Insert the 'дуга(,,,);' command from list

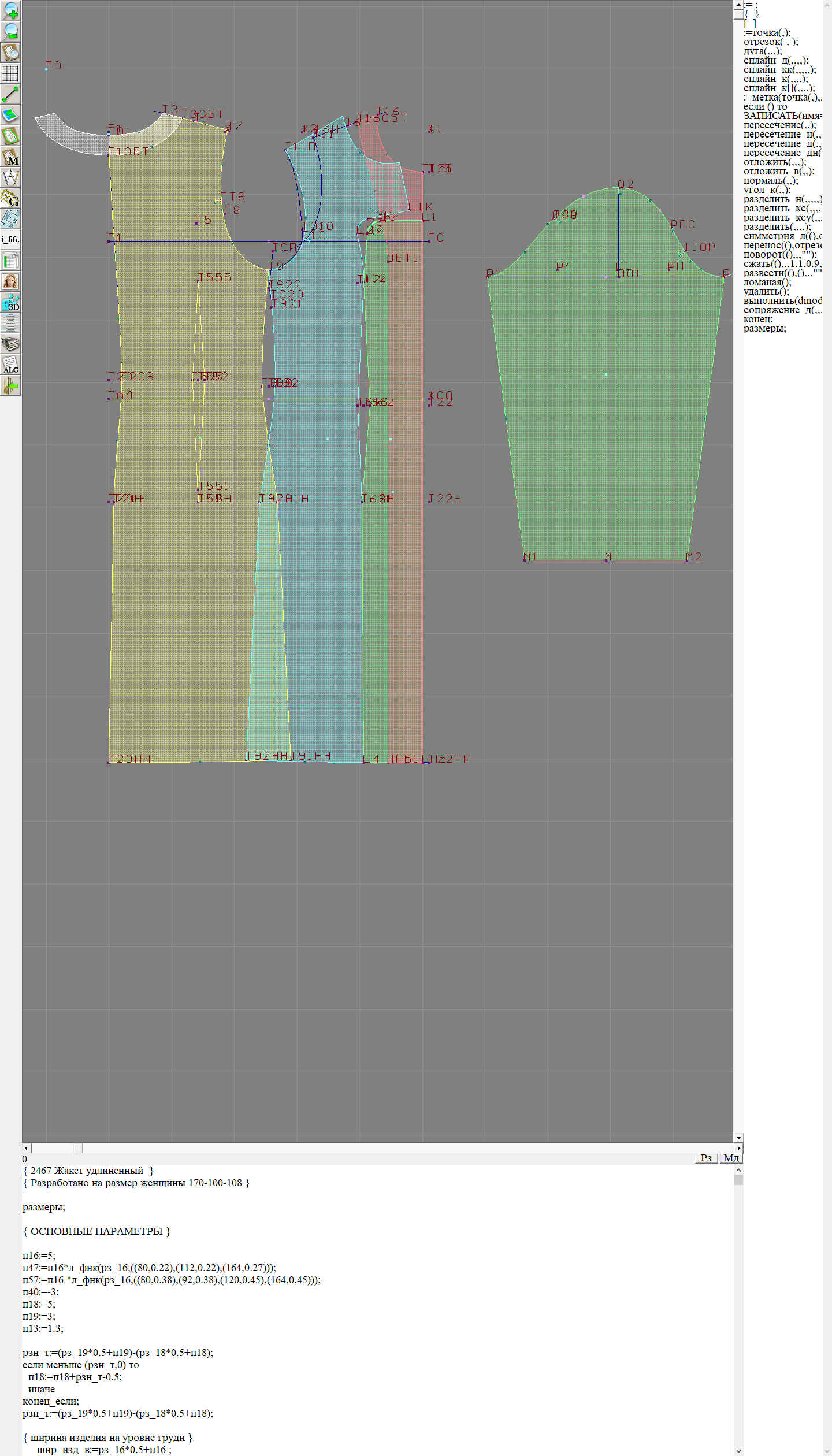pos(762,51)
